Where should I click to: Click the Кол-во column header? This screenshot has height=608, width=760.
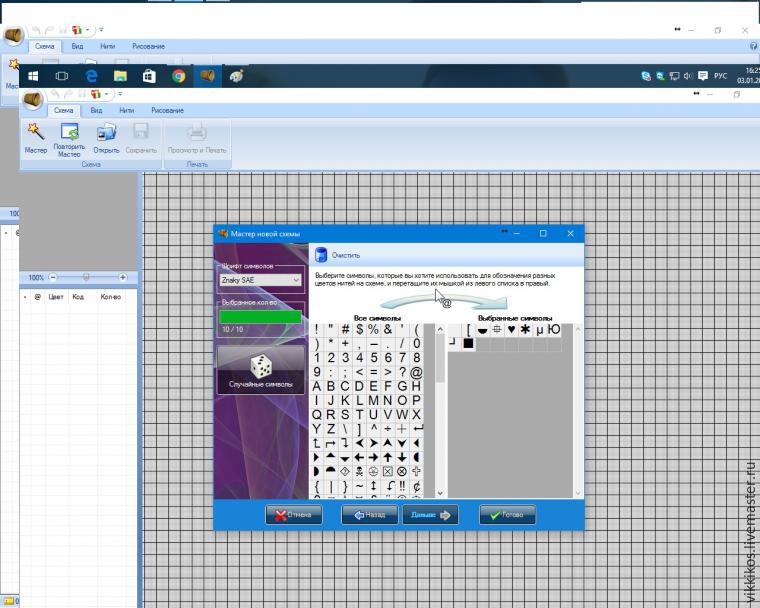(111, 297)
